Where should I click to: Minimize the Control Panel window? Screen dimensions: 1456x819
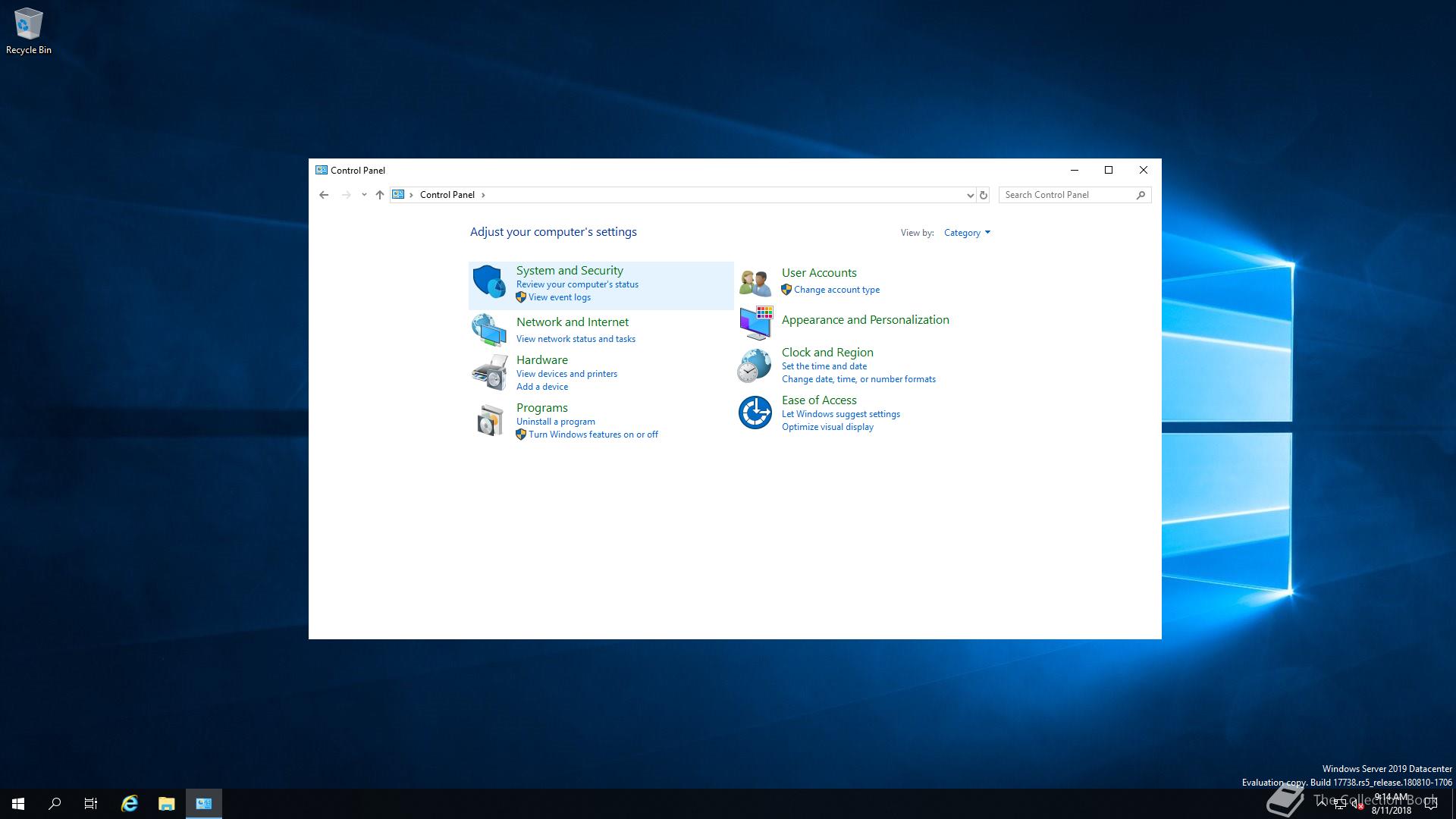tap(1074, 170)
